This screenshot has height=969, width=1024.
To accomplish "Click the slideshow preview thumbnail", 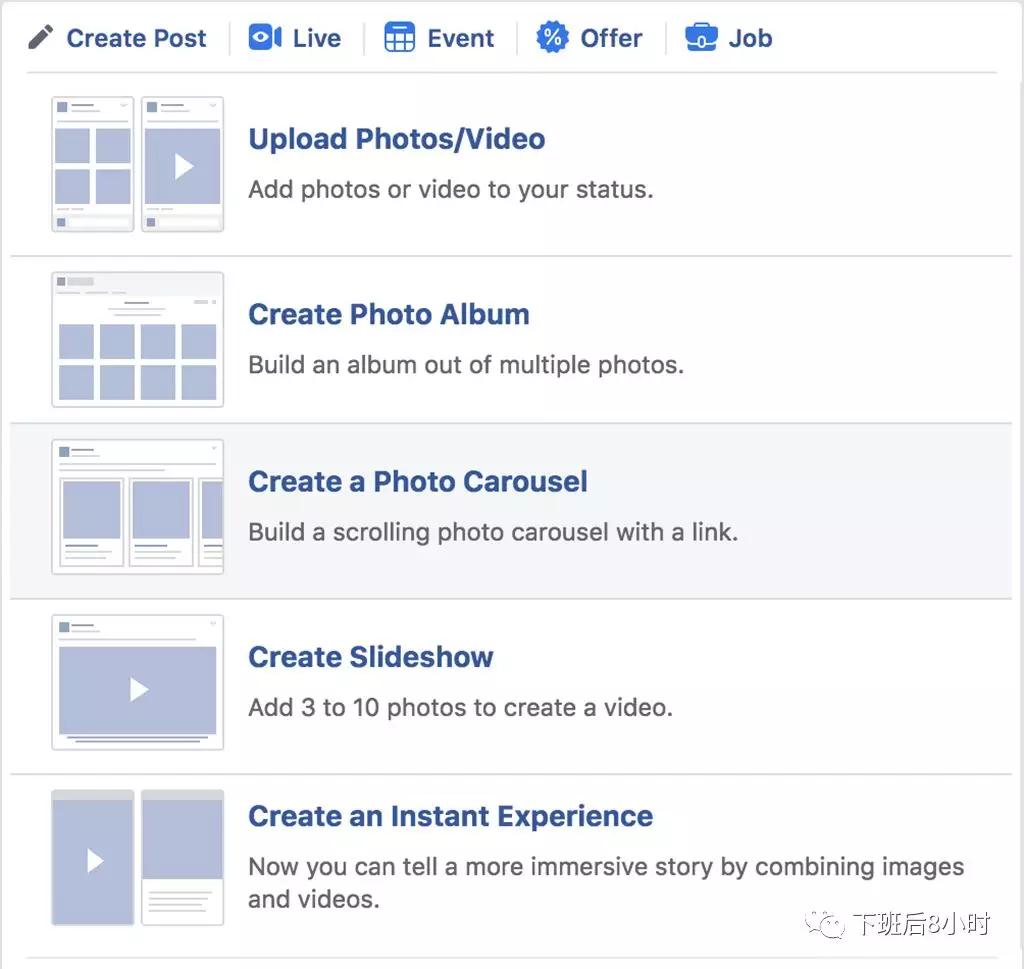I will 137,683.
